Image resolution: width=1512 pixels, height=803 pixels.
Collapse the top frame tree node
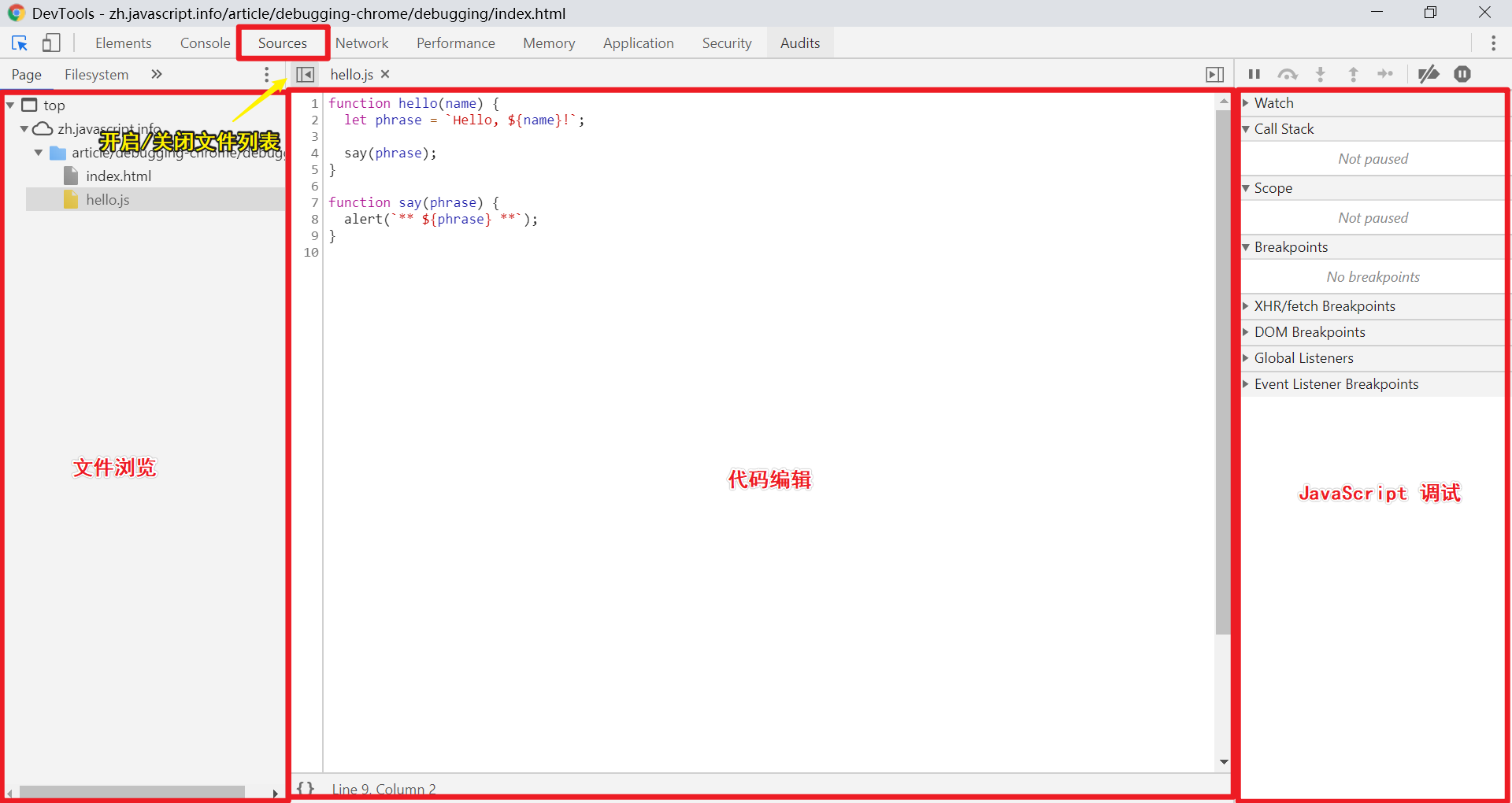pyautogui.click(x=10, y=105)
